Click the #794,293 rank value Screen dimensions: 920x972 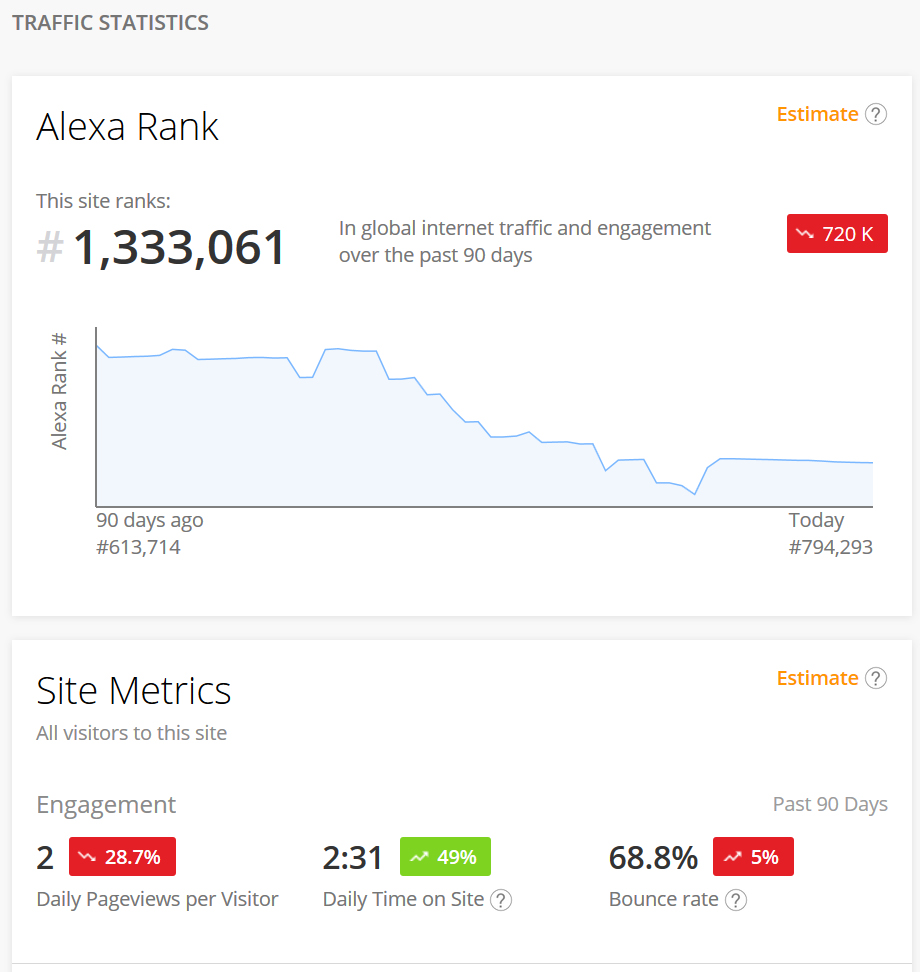(831, 547)
